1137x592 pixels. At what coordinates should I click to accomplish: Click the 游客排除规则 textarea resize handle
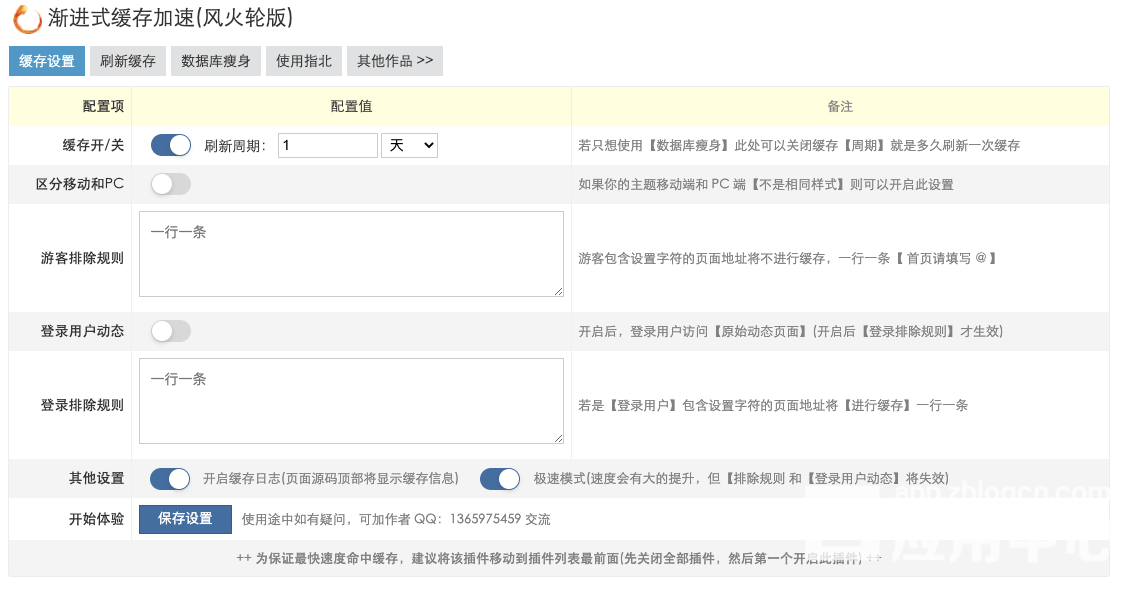[x=558, y=291]
